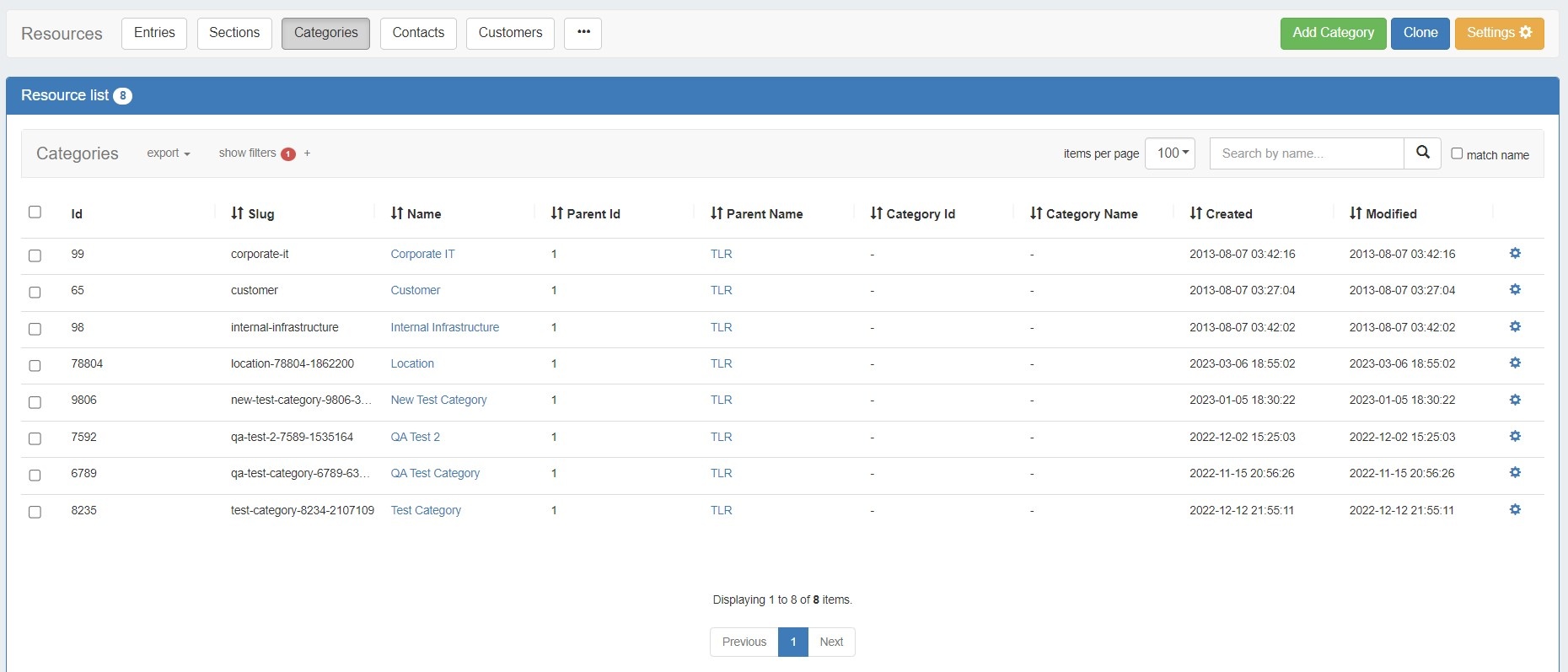Click the Add Category button
Viewport: 1568px width, 672px height.
1332,33
